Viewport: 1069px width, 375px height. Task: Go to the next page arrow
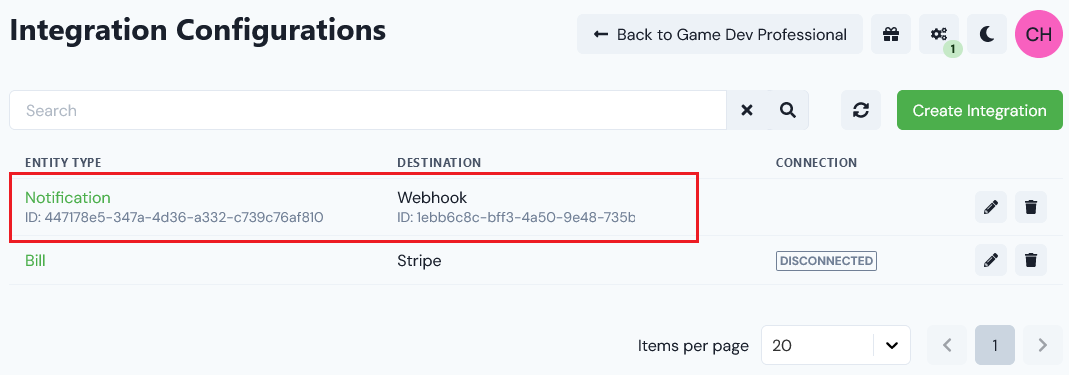pos(1042,345)
